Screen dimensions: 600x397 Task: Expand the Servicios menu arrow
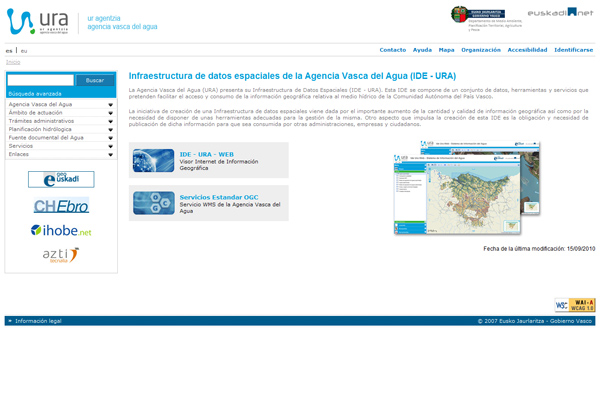[x=111, y=146]
